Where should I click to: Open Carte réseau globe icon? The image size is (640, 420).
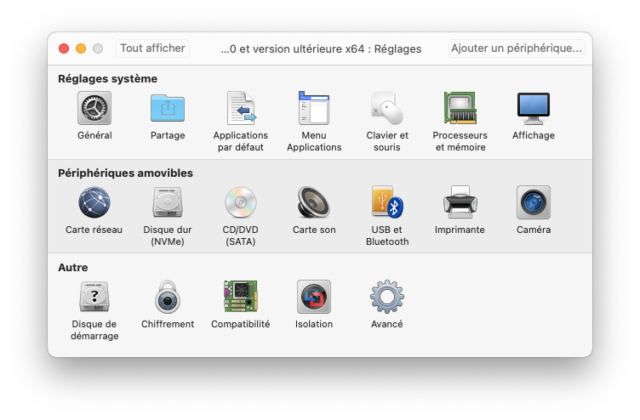[94, 202]
